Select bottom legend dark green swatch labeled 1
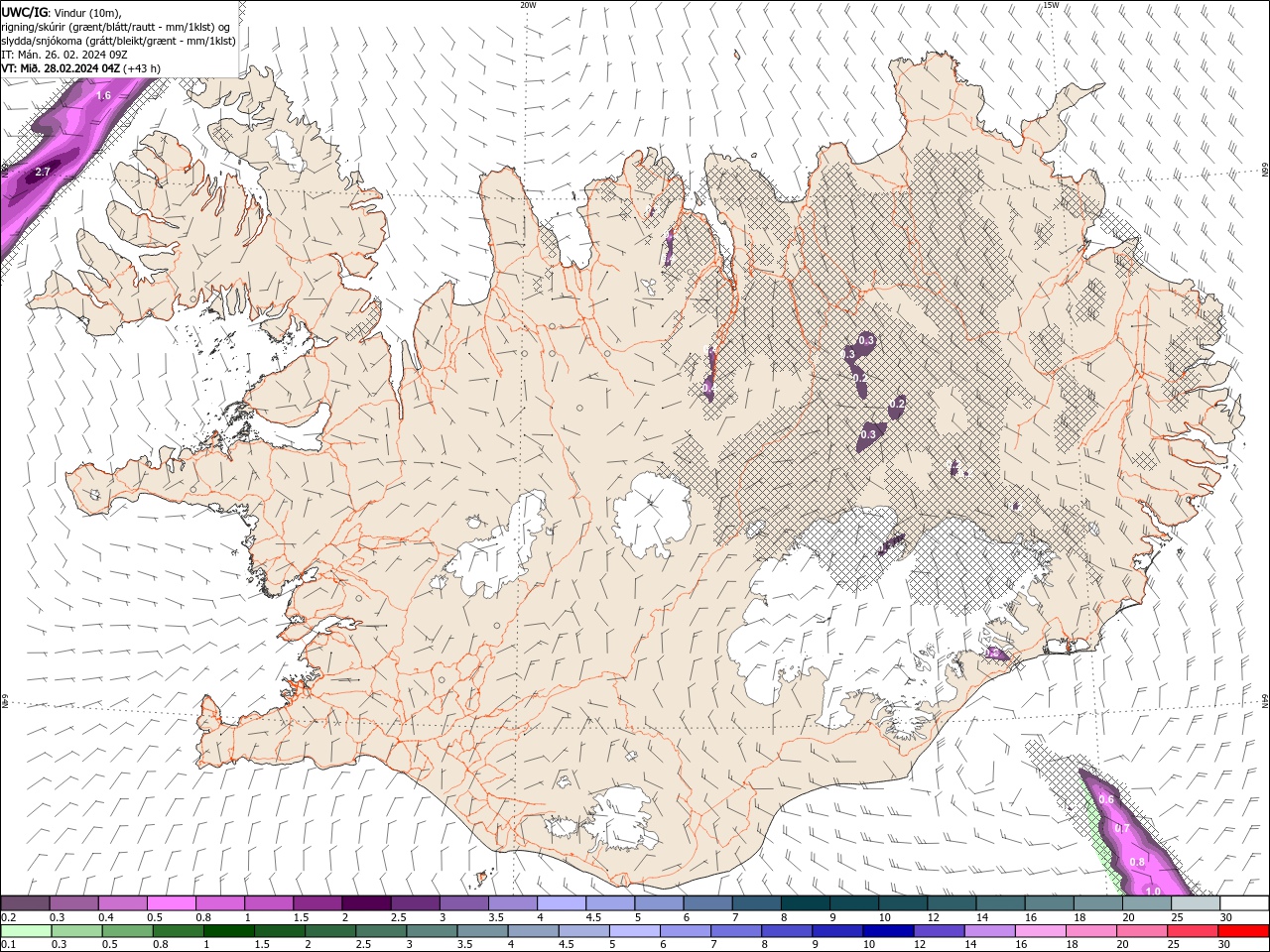 (x=228, y=931)
